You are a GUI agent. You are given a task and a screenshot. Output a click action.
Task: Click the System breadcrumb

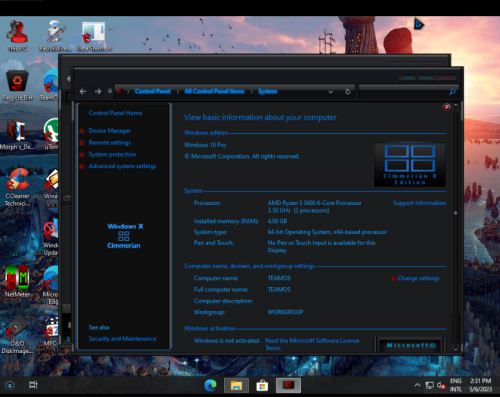(x=267, y=91)
